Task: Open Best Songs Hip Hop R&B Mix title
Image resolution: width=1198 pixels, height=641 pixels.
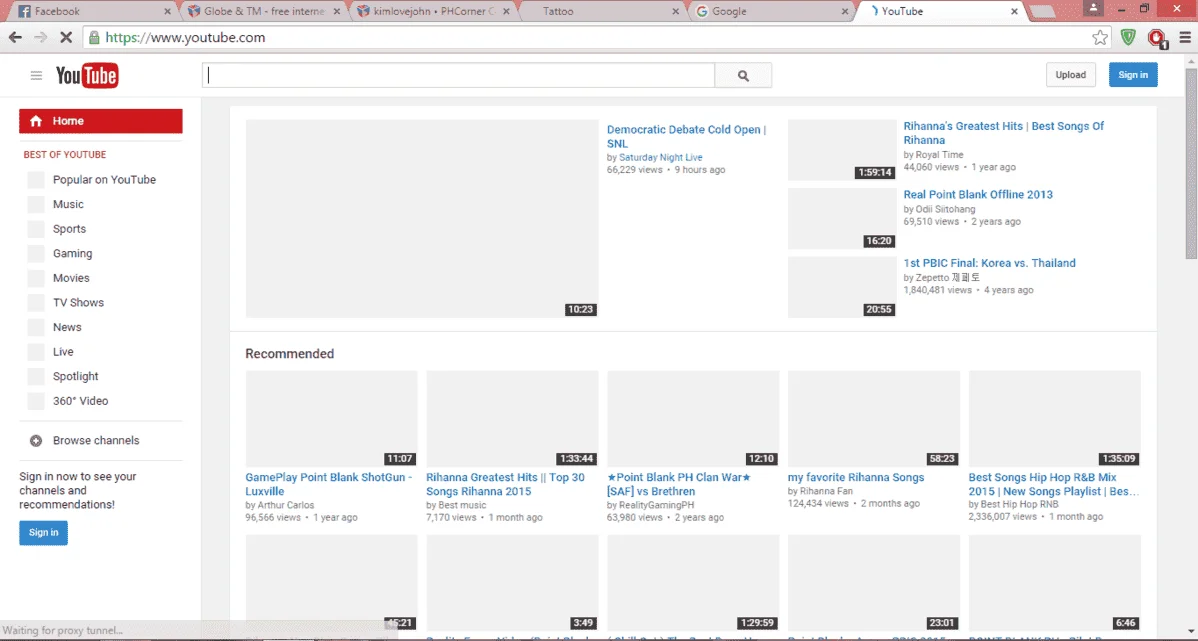Action: pos(1054,484)
